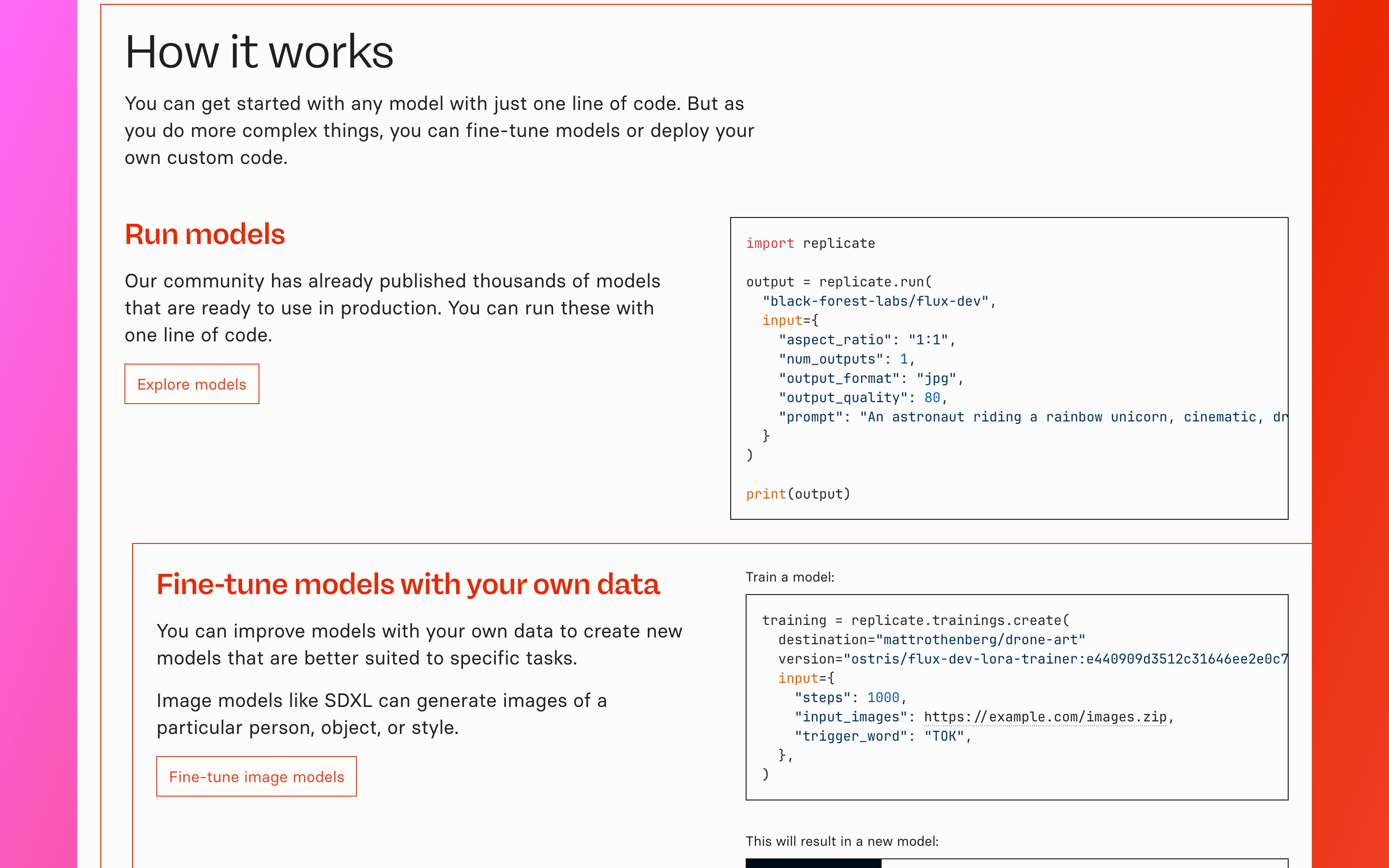Click the Explore models button

pyautogui.click(x=191, y=384)
